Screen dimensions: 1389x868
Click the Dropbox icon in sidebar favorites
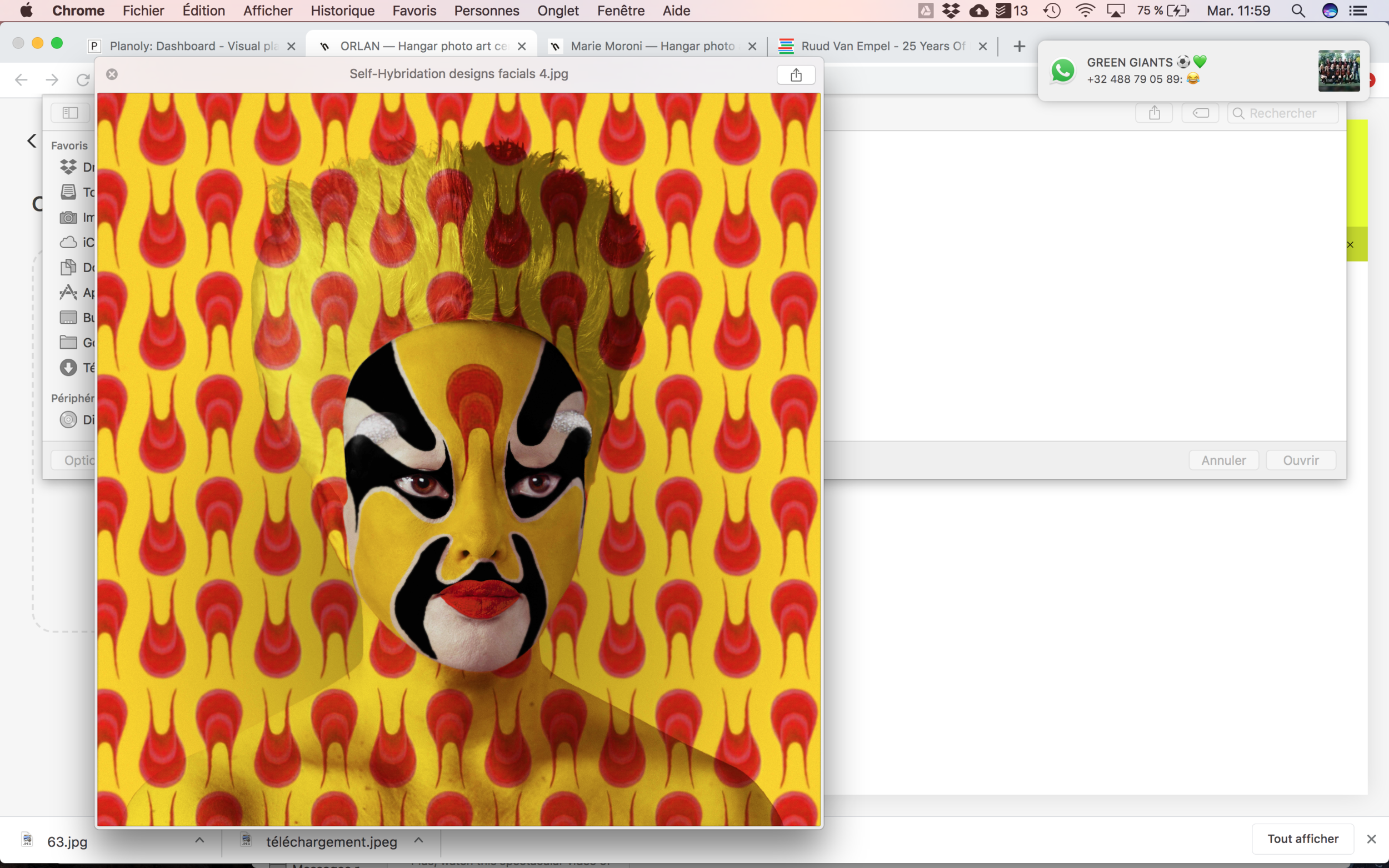click(x=68, y=167)
